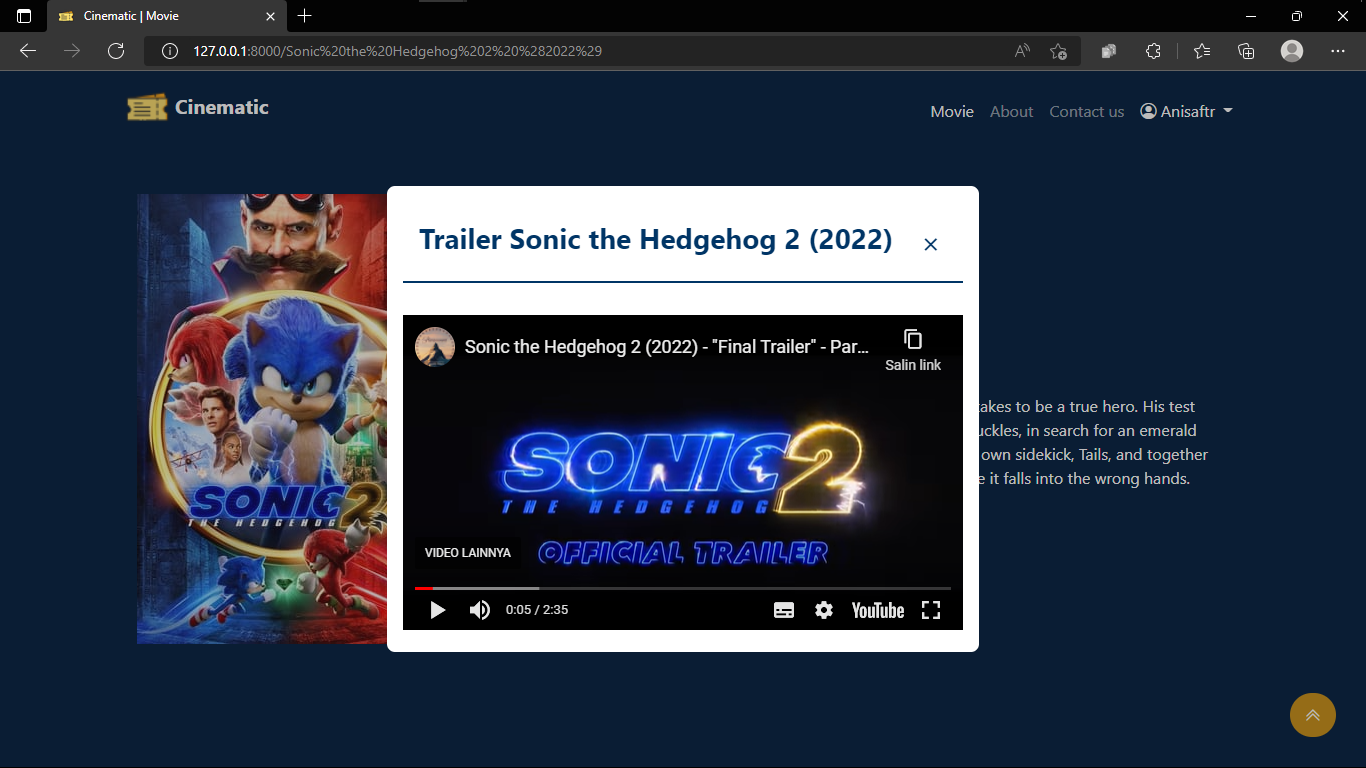The height and width of the screenshot is (768, 1366).
Task: Close the trailer modal with X
Action: pos(930,245)
